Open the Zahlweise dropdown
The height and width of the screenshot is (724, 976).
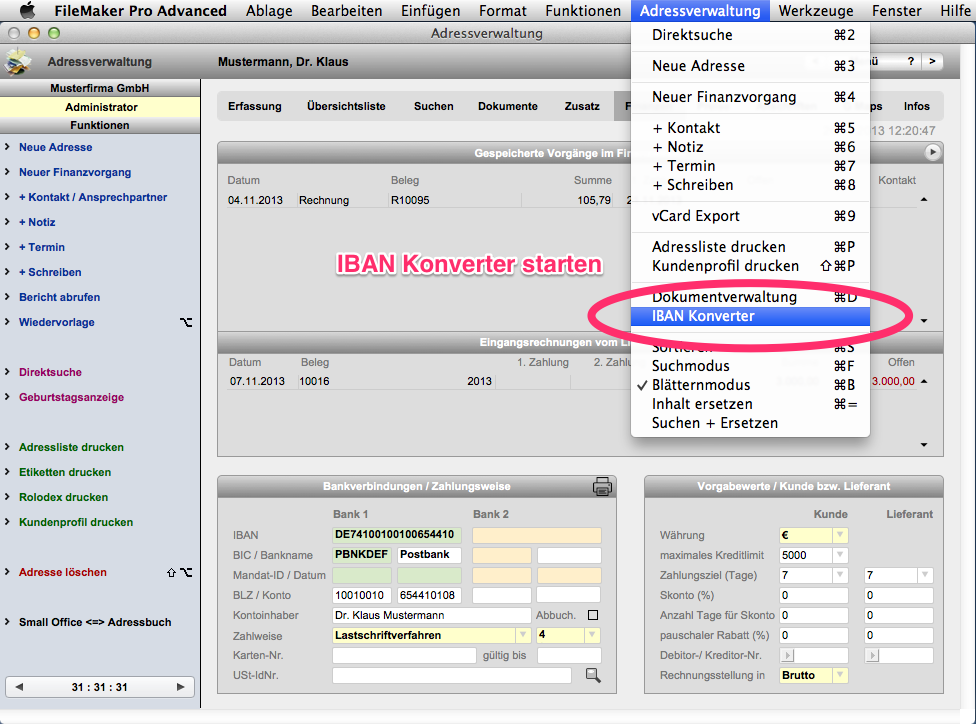(522, 635)
